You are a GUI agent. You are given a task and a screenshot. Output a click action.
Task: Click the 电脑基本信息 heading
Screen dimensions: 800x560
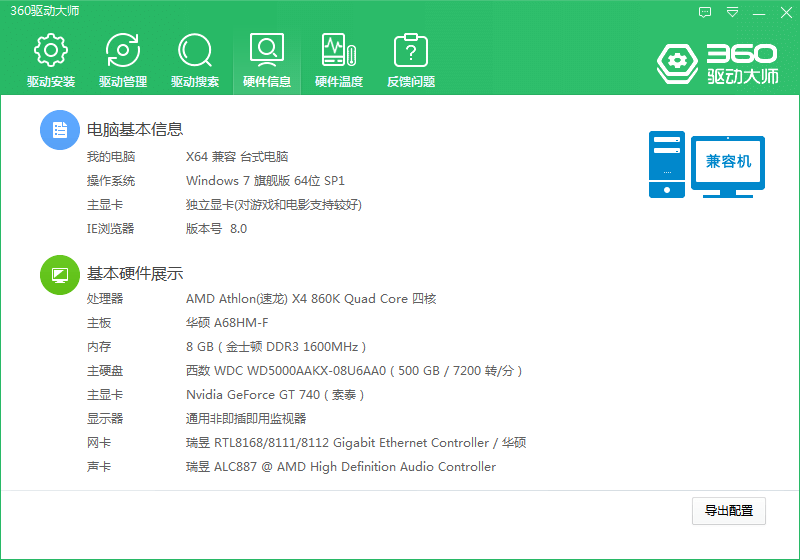135,129
